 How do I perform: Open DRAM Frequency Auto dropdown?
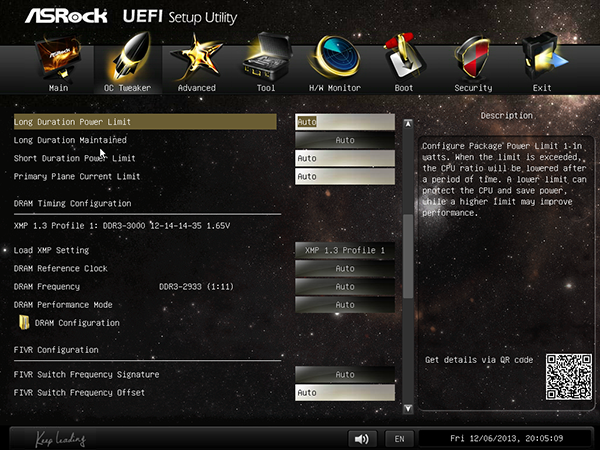click(345, 287)
